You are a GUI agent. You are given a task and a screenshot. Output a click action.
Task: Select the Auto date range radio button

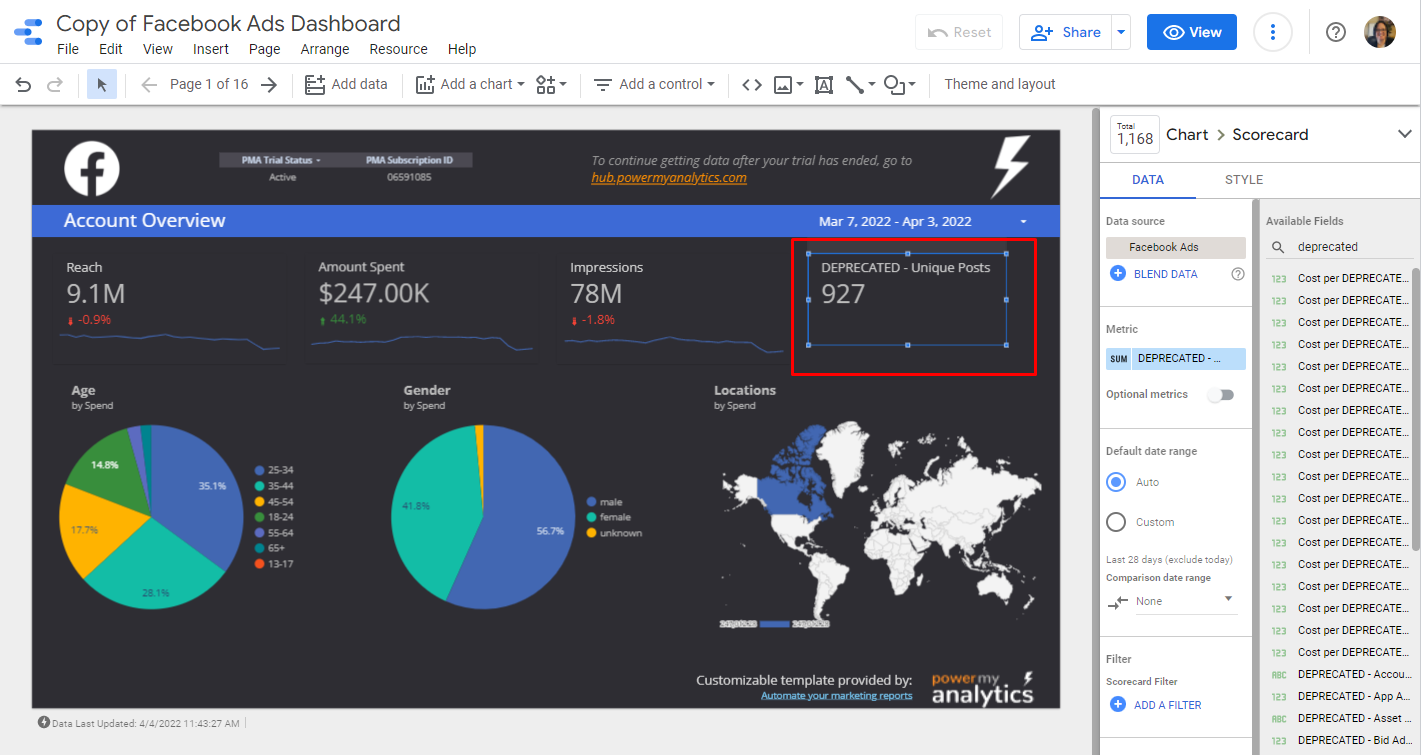coord(1116,482)
